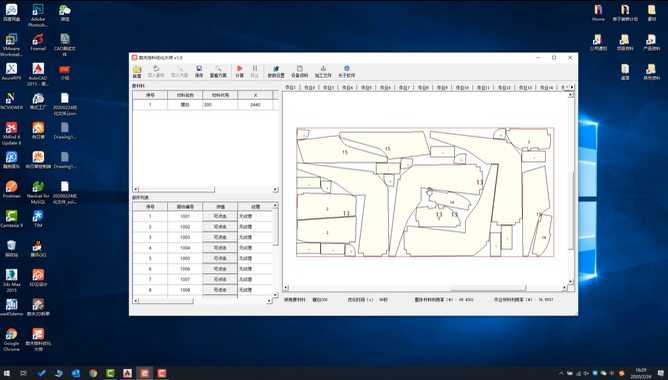Click detail button for part 1001
668x380 pixels.
pos(220,216)
